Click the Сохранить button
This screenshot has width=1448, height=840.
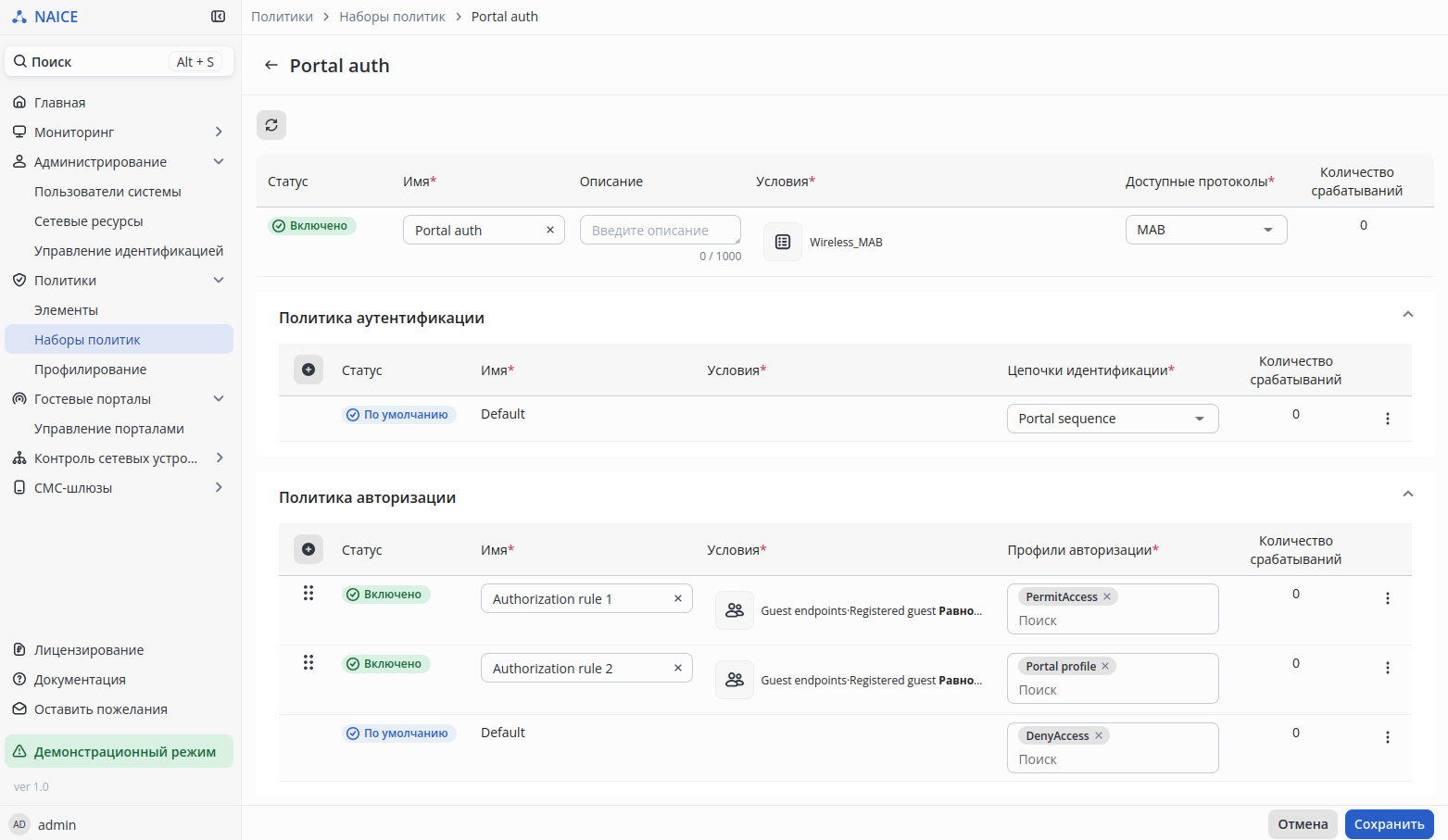coord(1389,824)
